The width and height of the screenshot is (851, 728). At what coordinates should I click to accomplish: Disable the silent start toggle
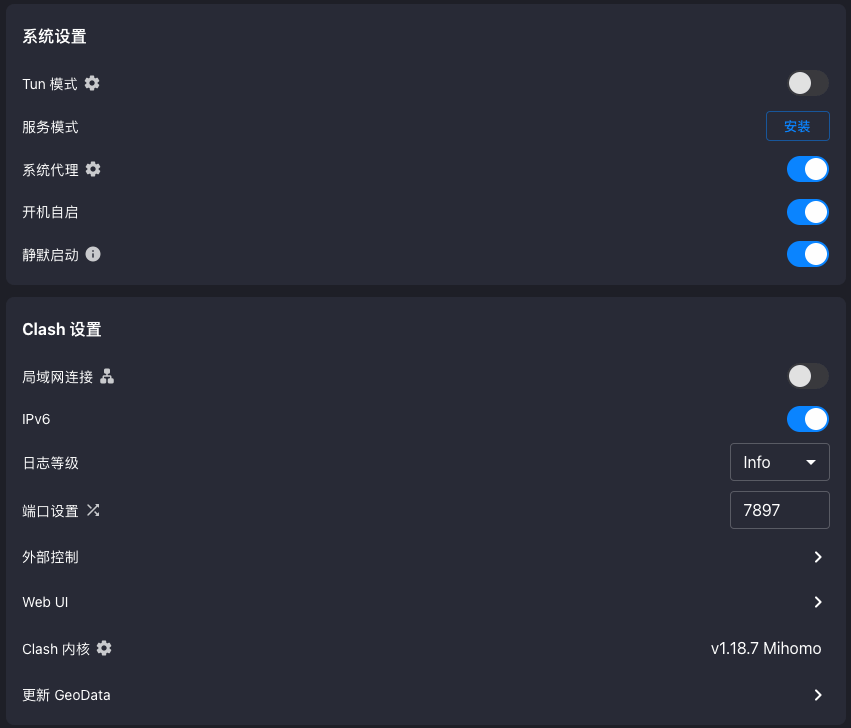(807, 254)
